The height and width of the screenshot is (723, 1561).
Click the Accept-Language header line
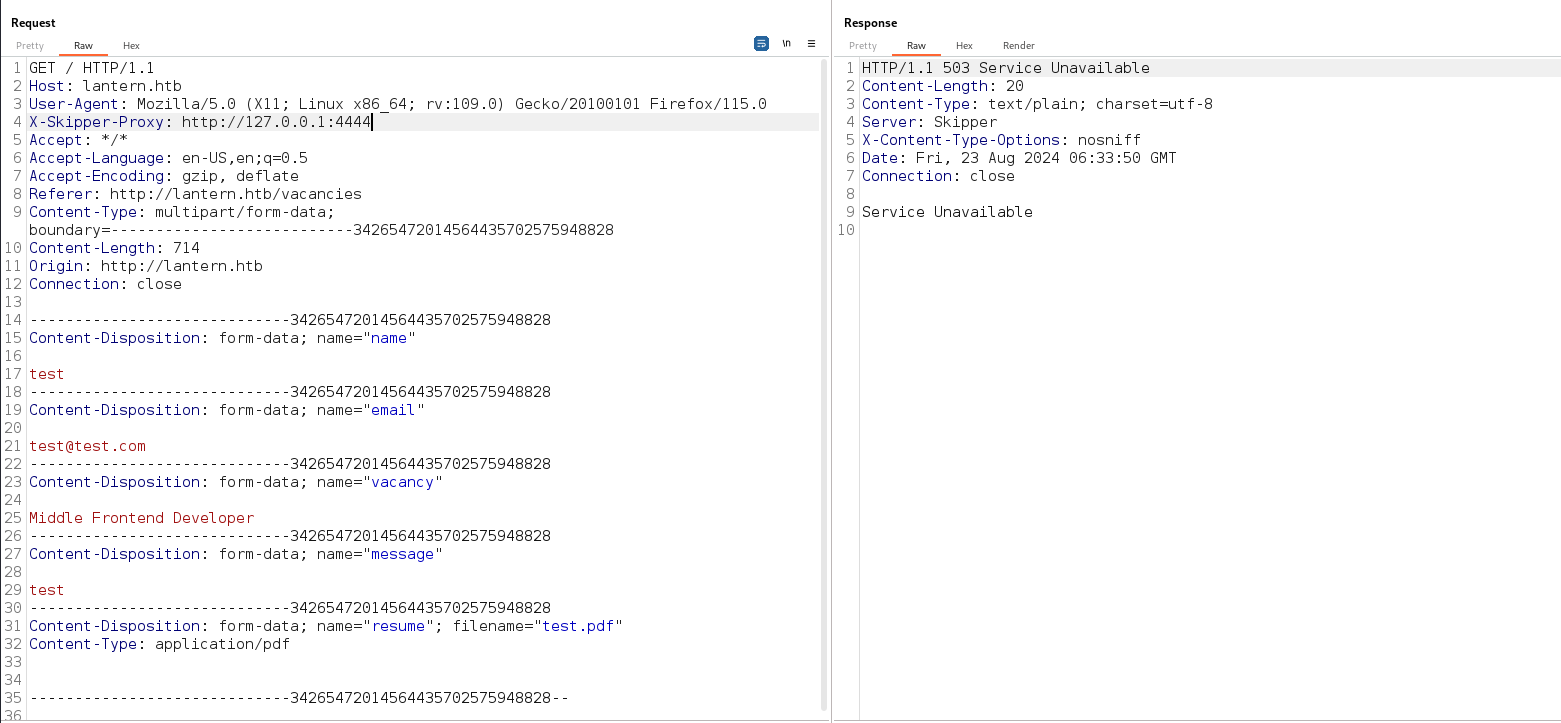[x=168, y=158]
